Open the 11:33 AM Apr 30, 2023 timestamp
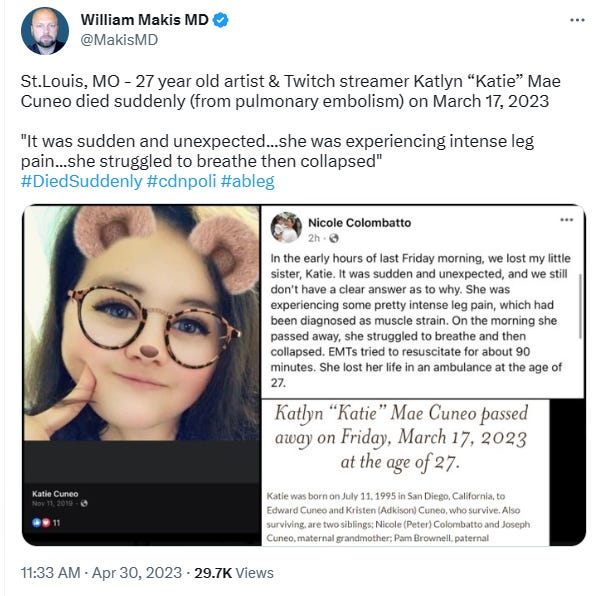Image resolution: width=603 pixels, height=596 pixels. tap(101, 573)
